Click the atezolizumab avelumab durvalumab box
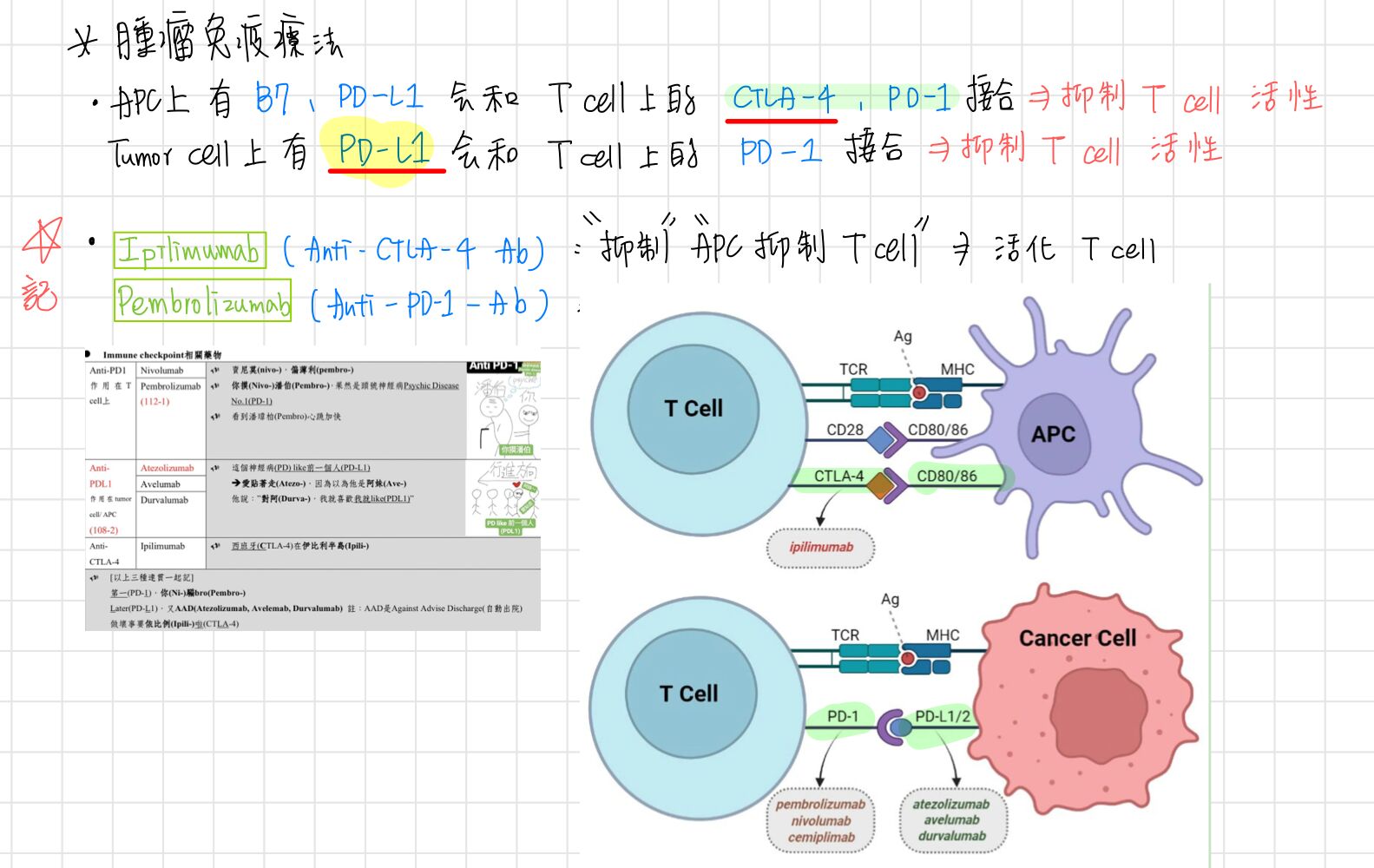 pyautogui.click(x=953, y=820)
